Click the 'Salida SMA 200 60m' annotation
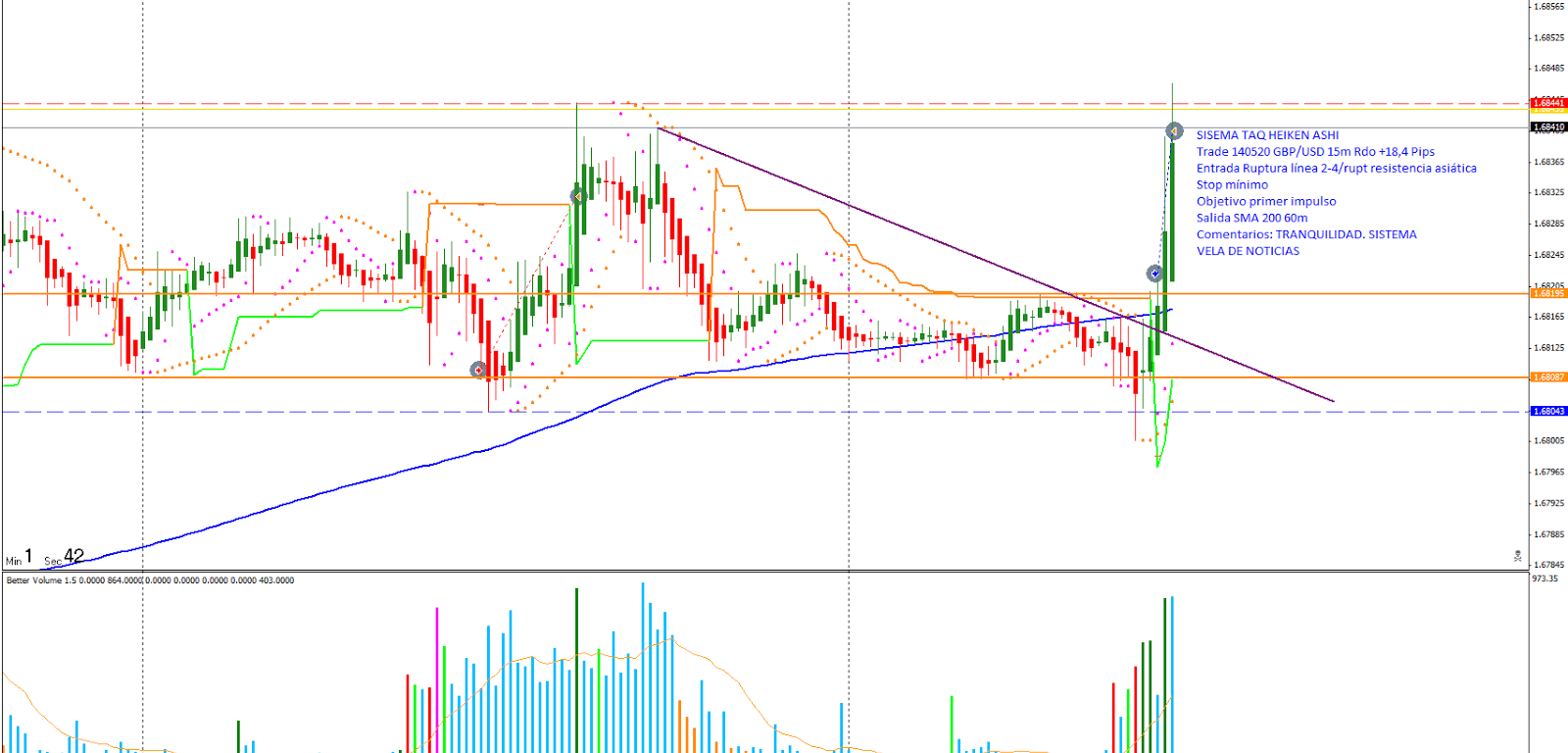The image size is (1568, 753). tap(1251, 219)
